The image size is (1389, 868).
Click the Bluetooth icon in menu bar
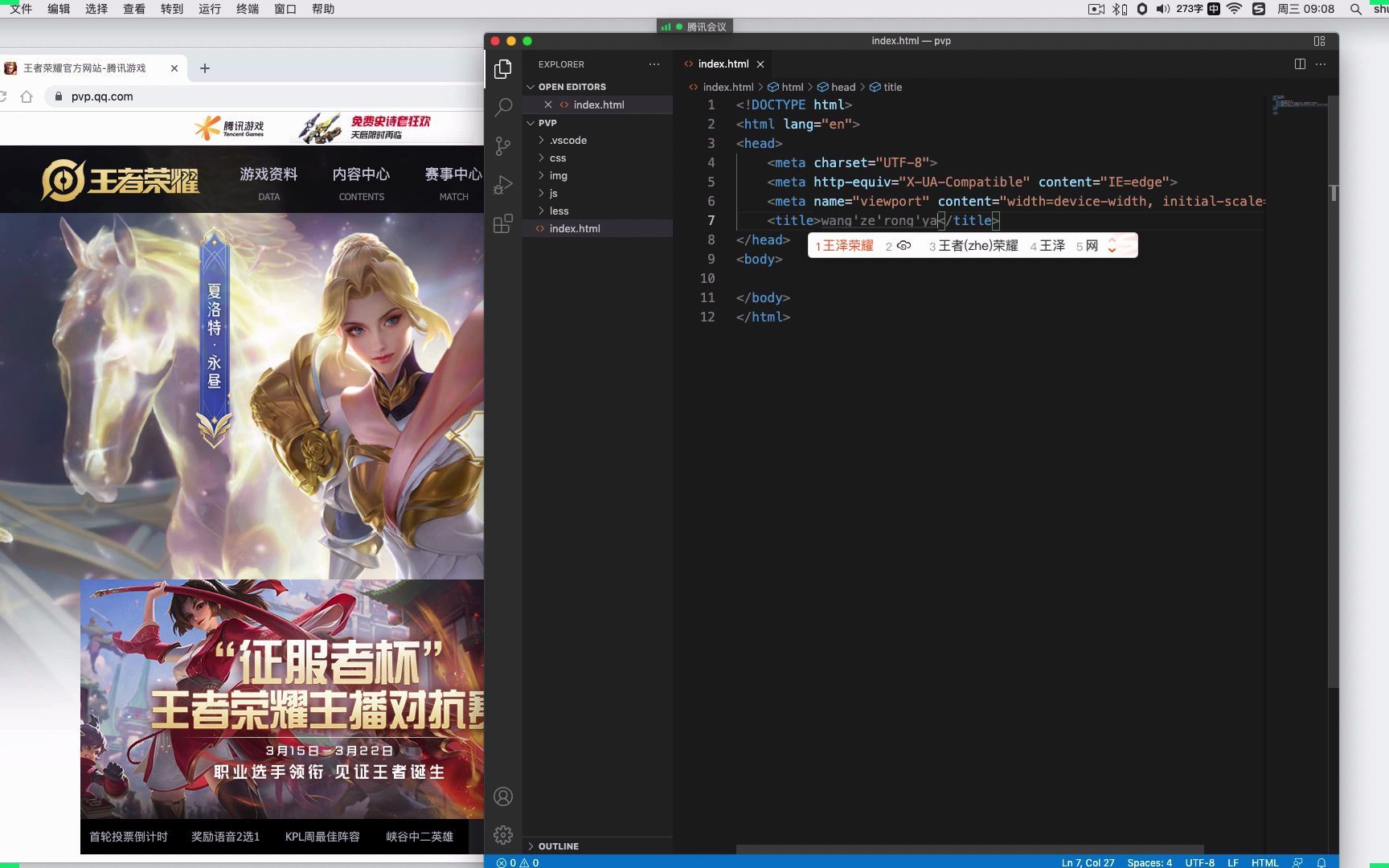pos(1120,9)
